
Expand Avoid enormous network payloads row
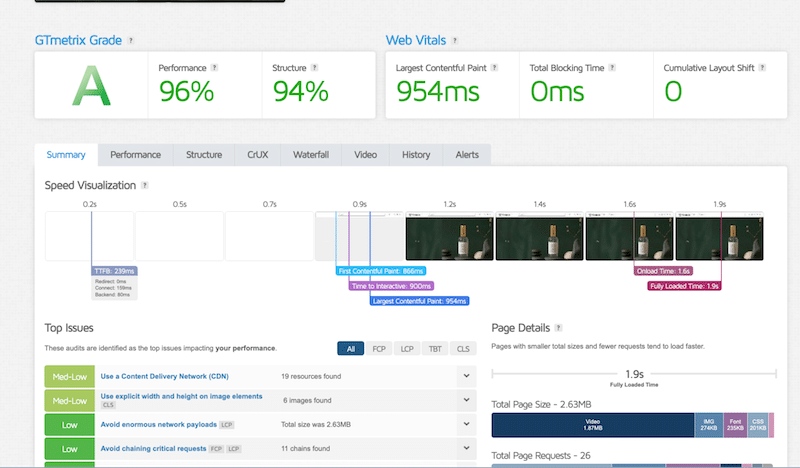coord(466,425)
